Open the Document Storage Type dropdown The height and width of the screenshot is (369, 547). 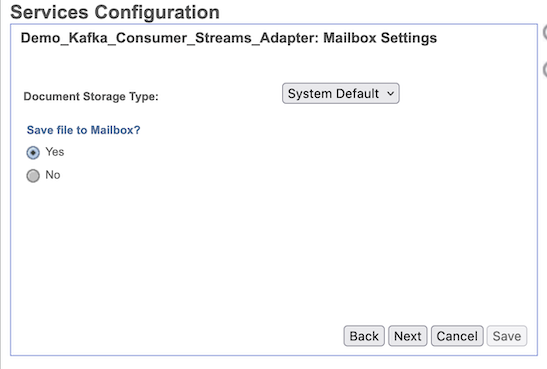pyautogui.click(x=340, y=93)
